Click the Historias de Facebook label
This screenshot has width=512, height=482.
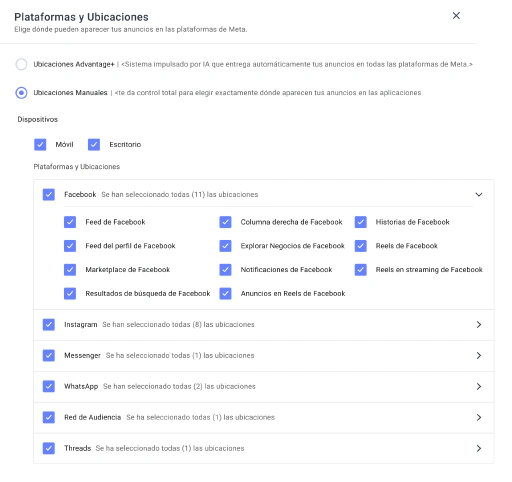click(x=413, y=222)
